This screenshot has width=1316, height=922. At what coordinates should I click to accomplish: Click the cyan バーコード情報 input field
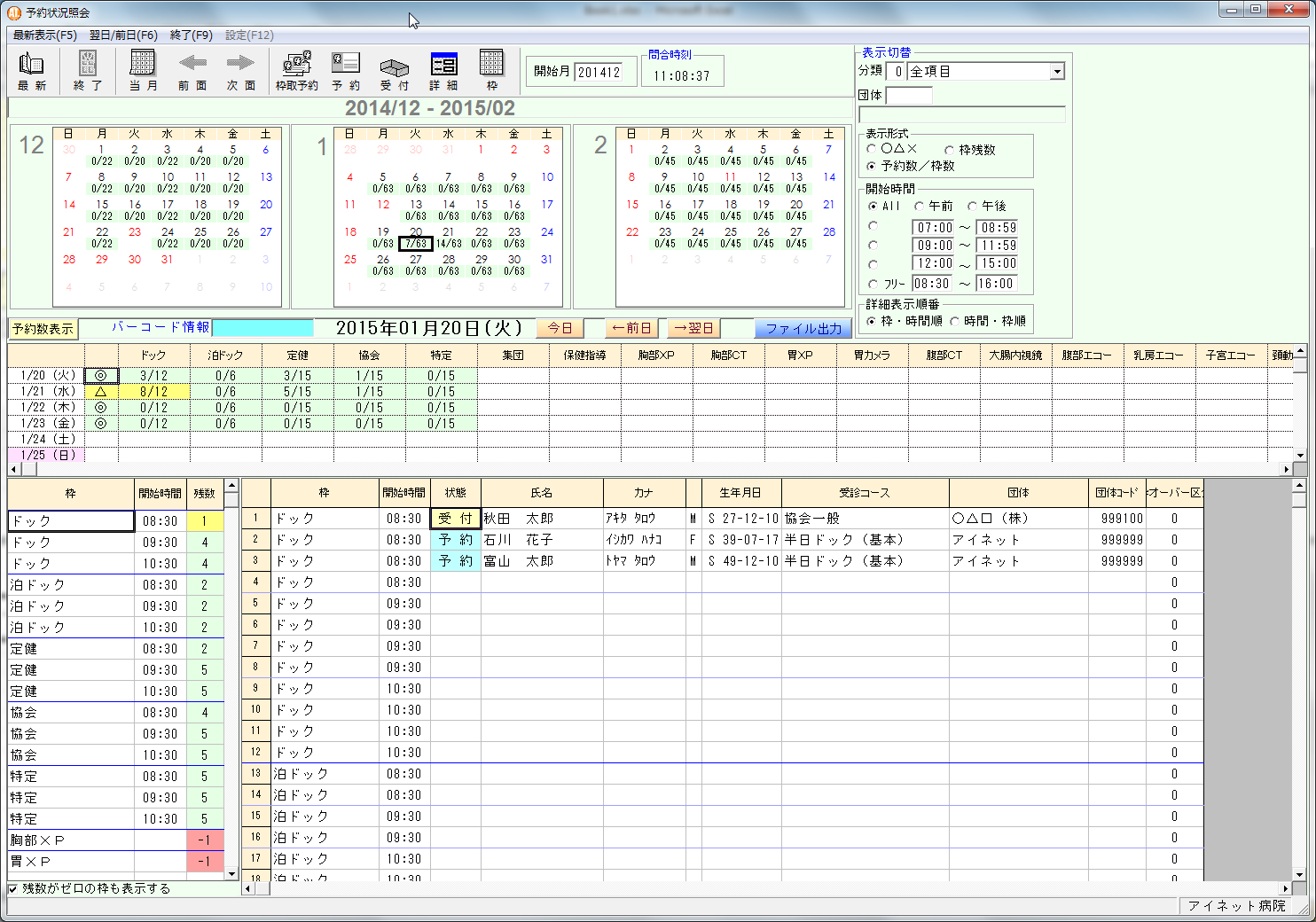point(262,328)
